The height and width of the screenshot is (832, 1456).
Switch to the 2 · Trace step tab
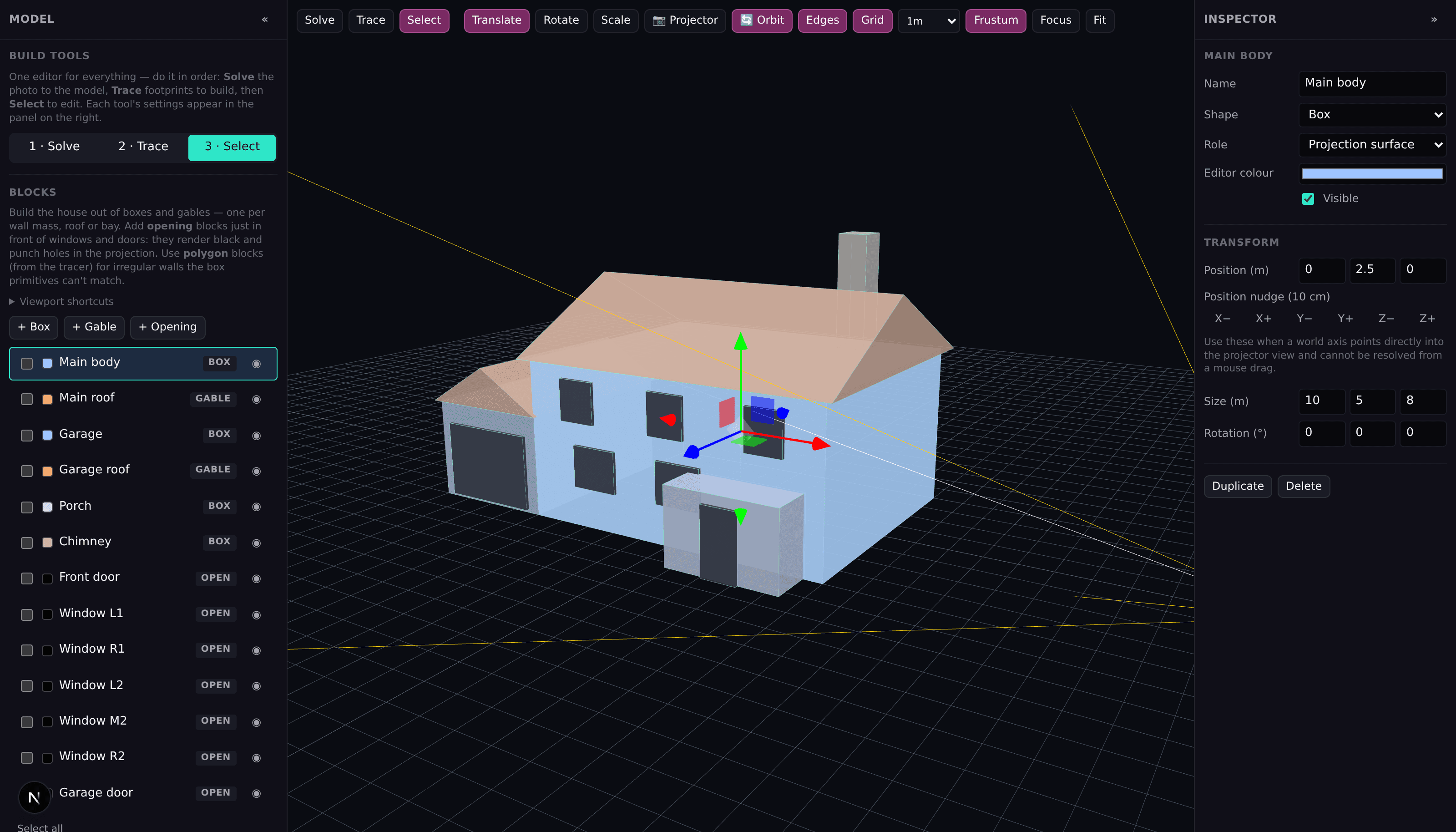point(143,147)
